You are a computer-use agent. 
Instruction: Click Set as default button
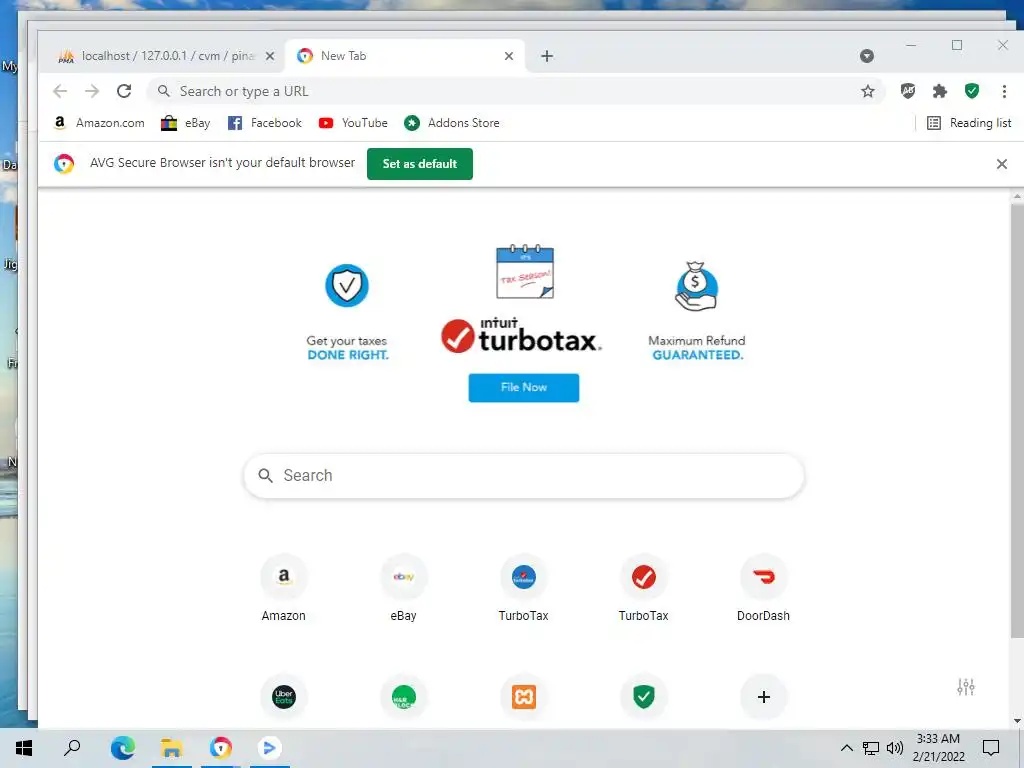pos(420,164)
